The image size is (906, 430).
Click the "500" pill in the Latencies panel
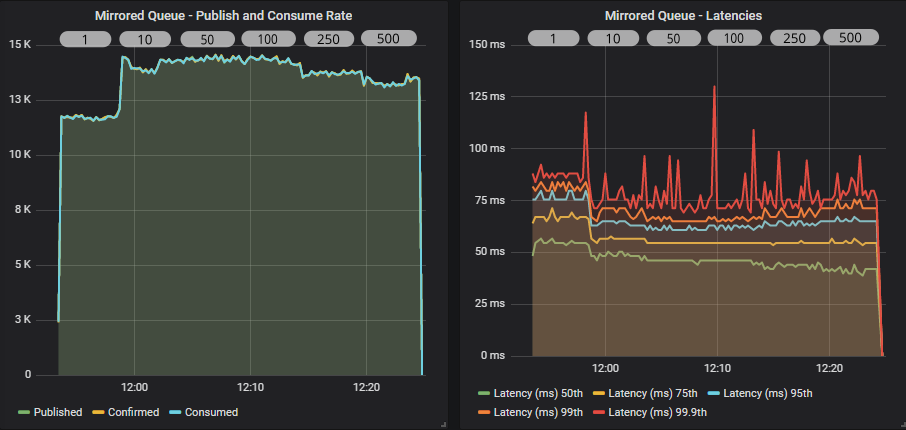click(850, 38)
